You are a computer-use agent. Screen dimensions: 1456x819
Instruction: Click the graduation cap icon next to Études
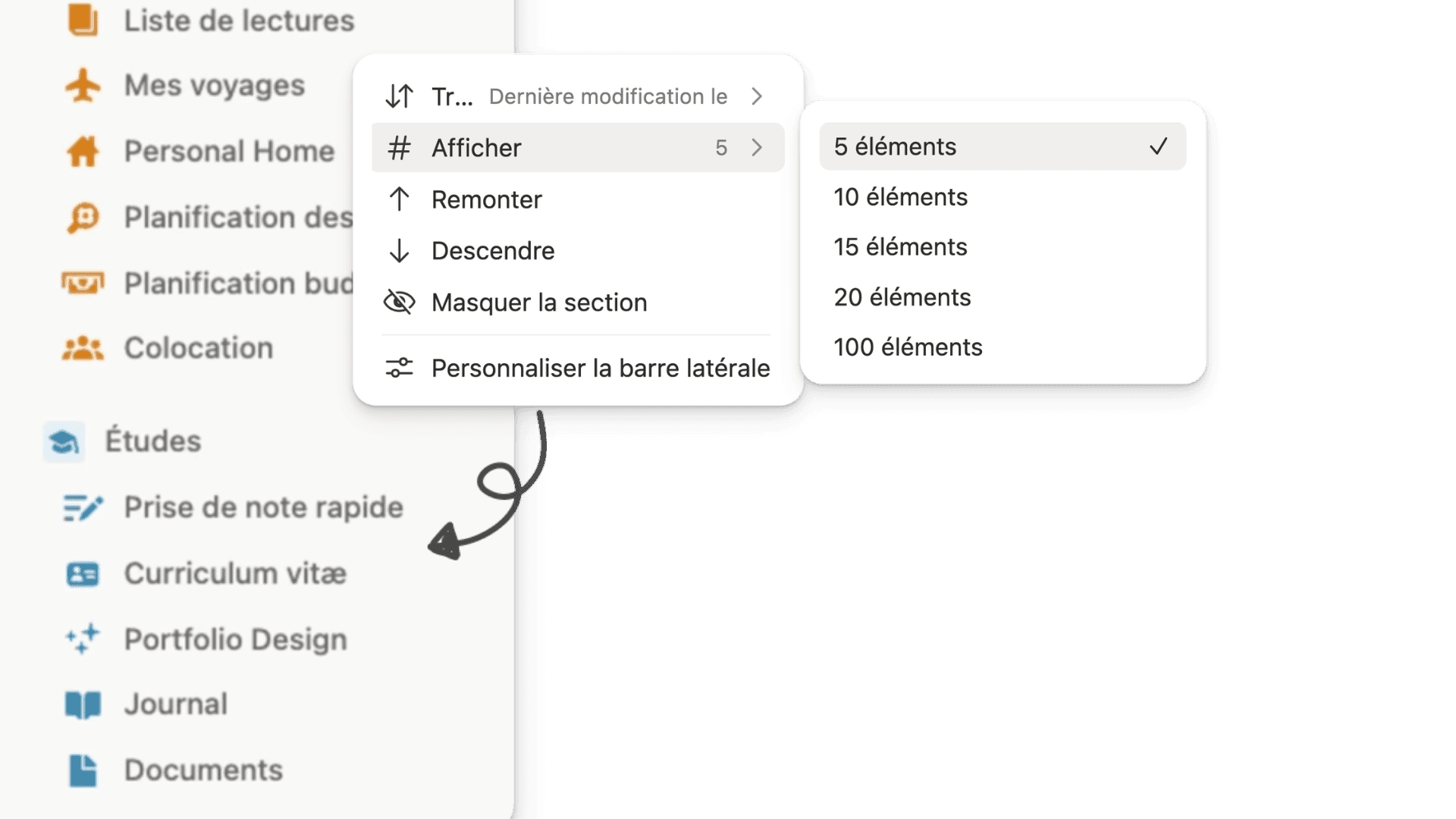pyautogui.click(x=64, y=441)
